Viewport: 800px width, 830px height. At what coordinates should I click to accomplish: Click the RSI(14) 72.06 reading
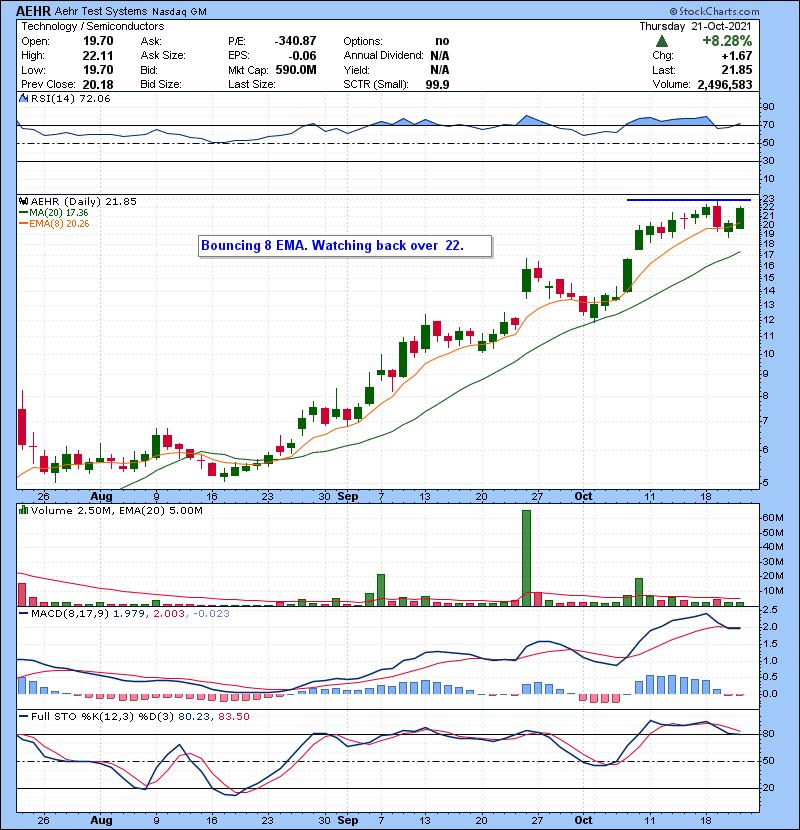click(x=70, y=98)
